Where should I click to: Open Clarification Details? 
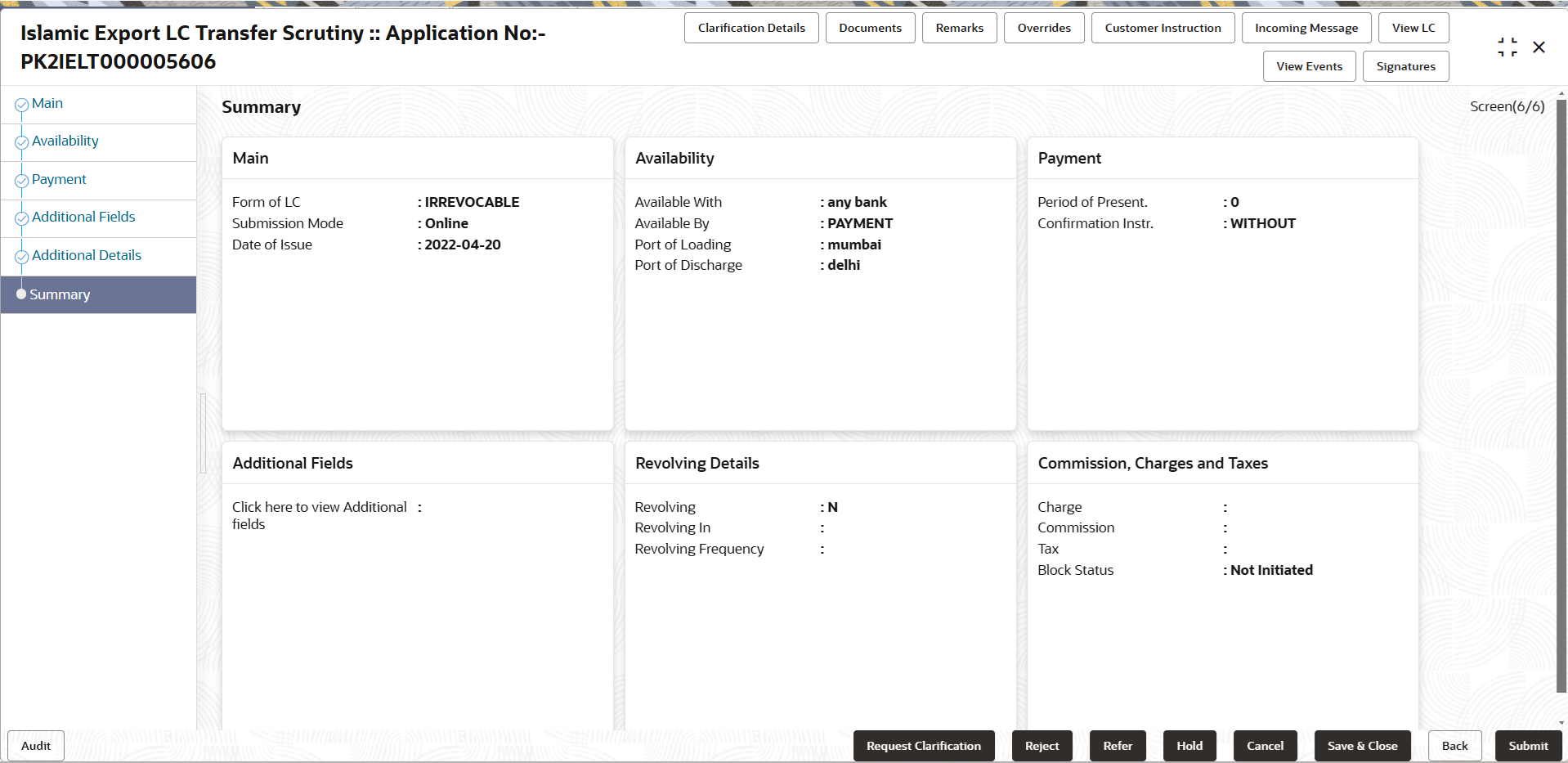click(751, 28)
